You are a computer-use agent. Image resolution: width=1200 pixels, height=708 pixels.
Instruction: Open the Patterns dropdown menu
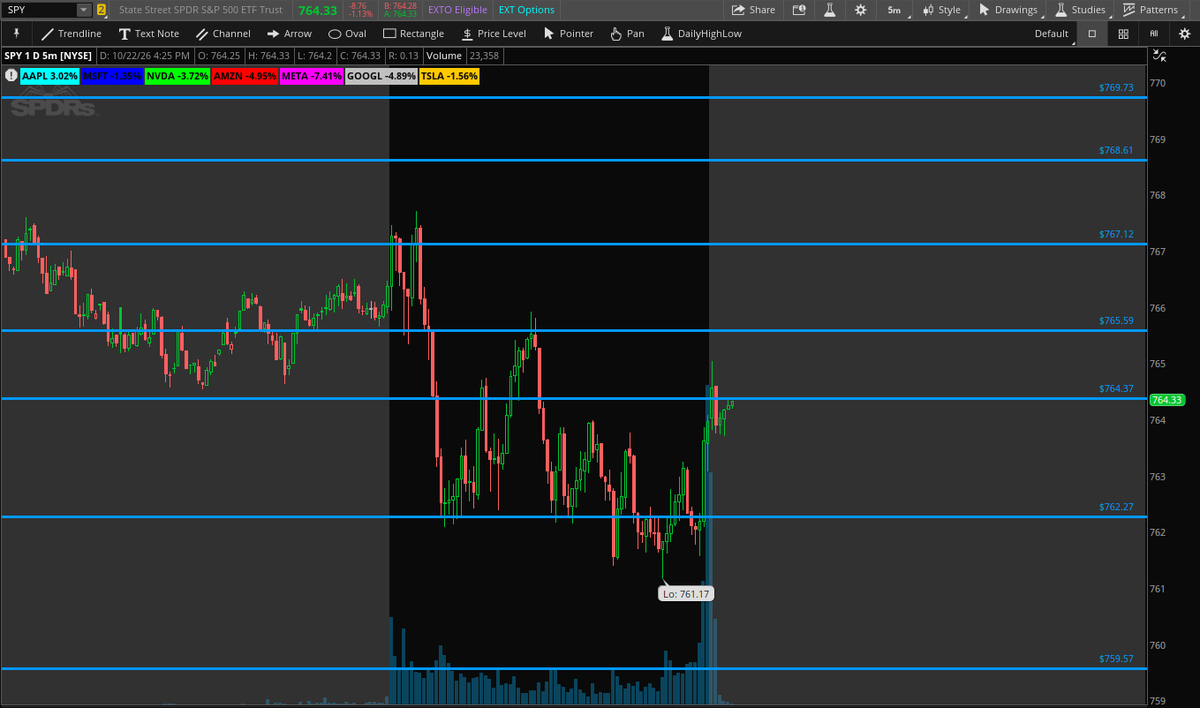coord(1150,10)
